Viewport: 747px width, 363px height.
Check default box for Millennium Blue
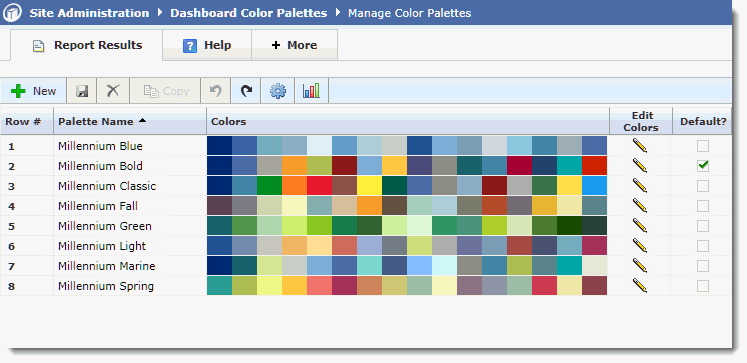(703, 146)
